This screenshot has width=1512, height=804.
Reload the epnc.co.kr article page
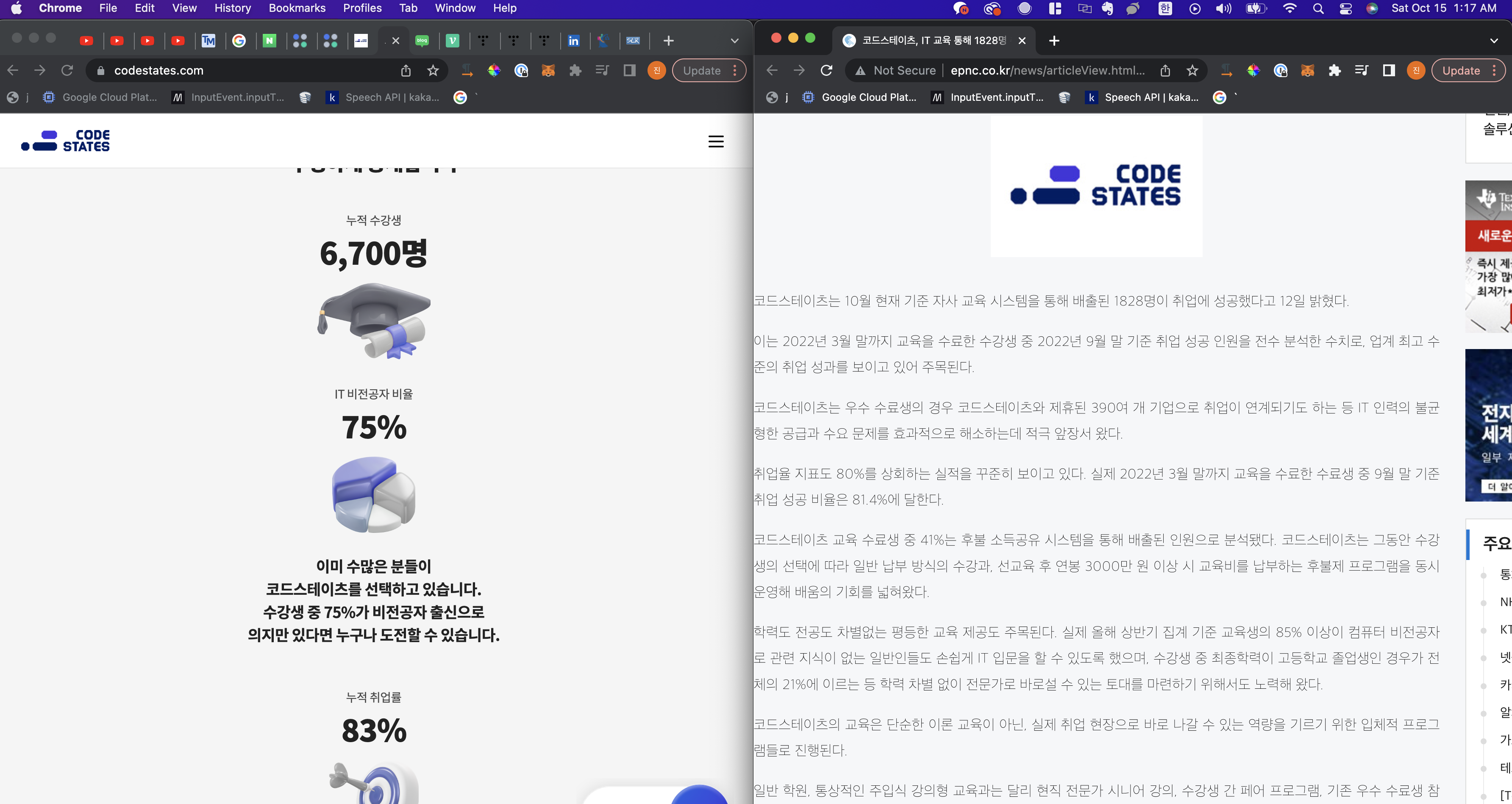(x=826, y=70)
